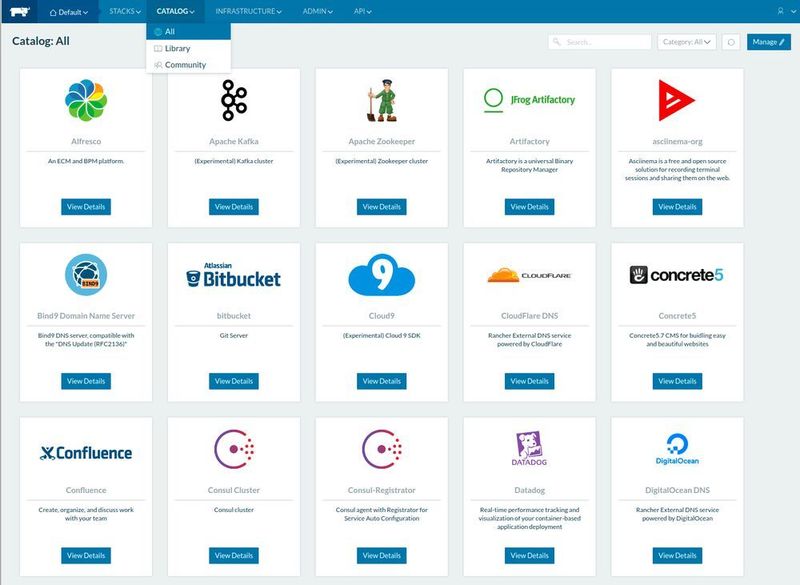This screenshot has width=800, height=585.
Task: Click the CloudFlare DNS card title
Action: click(x=529, y=316)
